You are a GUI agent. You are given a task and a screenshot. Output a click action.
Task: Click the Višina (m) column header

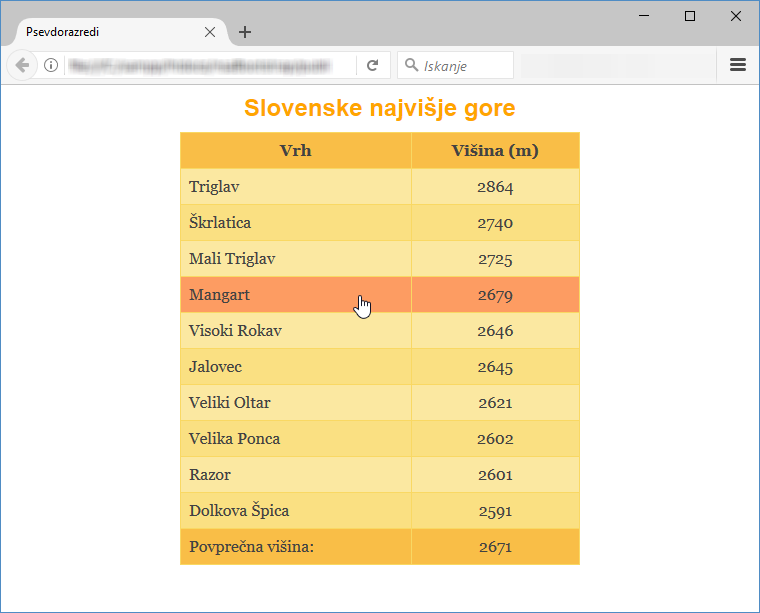coord(495,151)
